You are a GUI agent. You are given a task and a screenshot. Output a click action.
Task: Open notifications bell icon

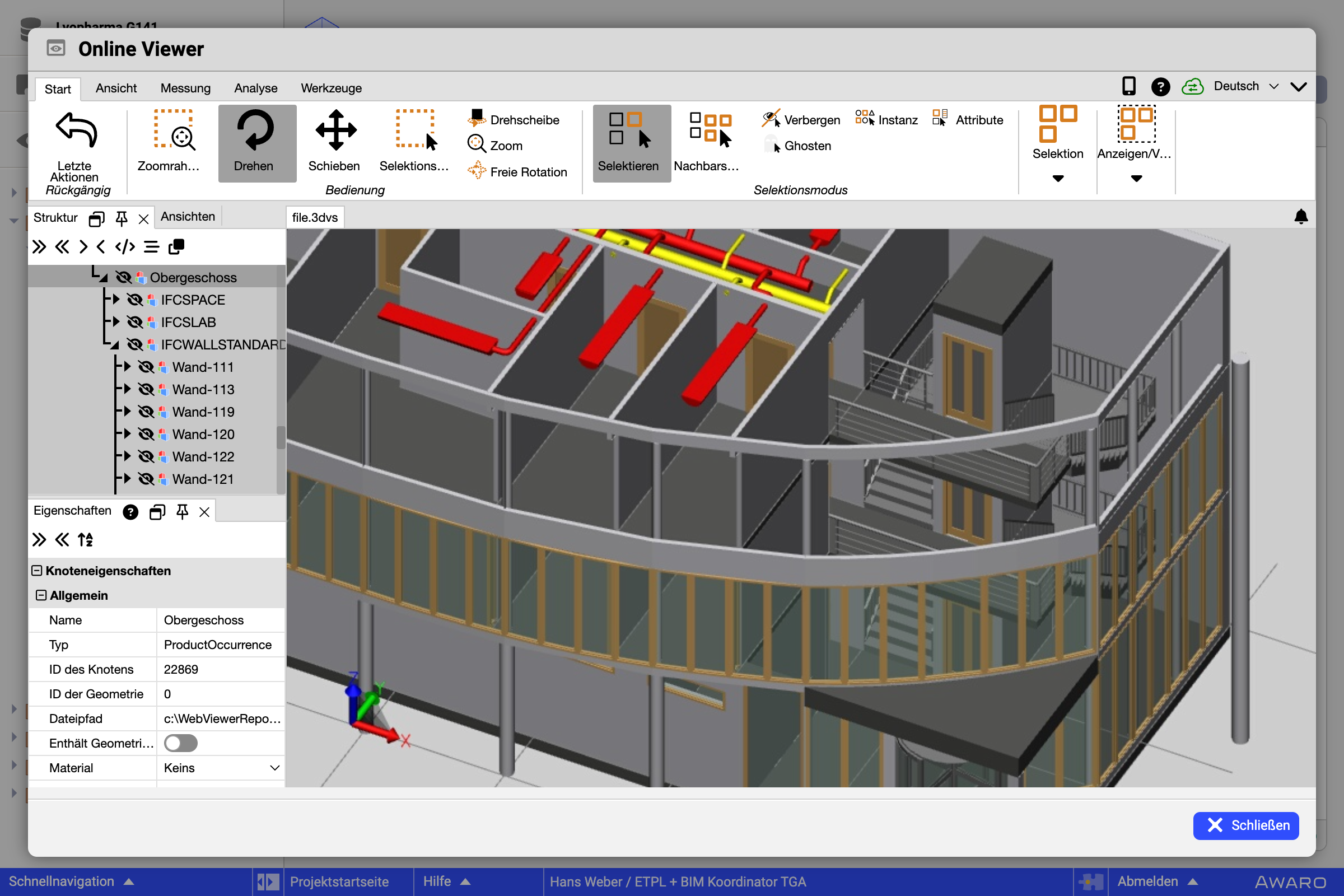(1301, 217)
